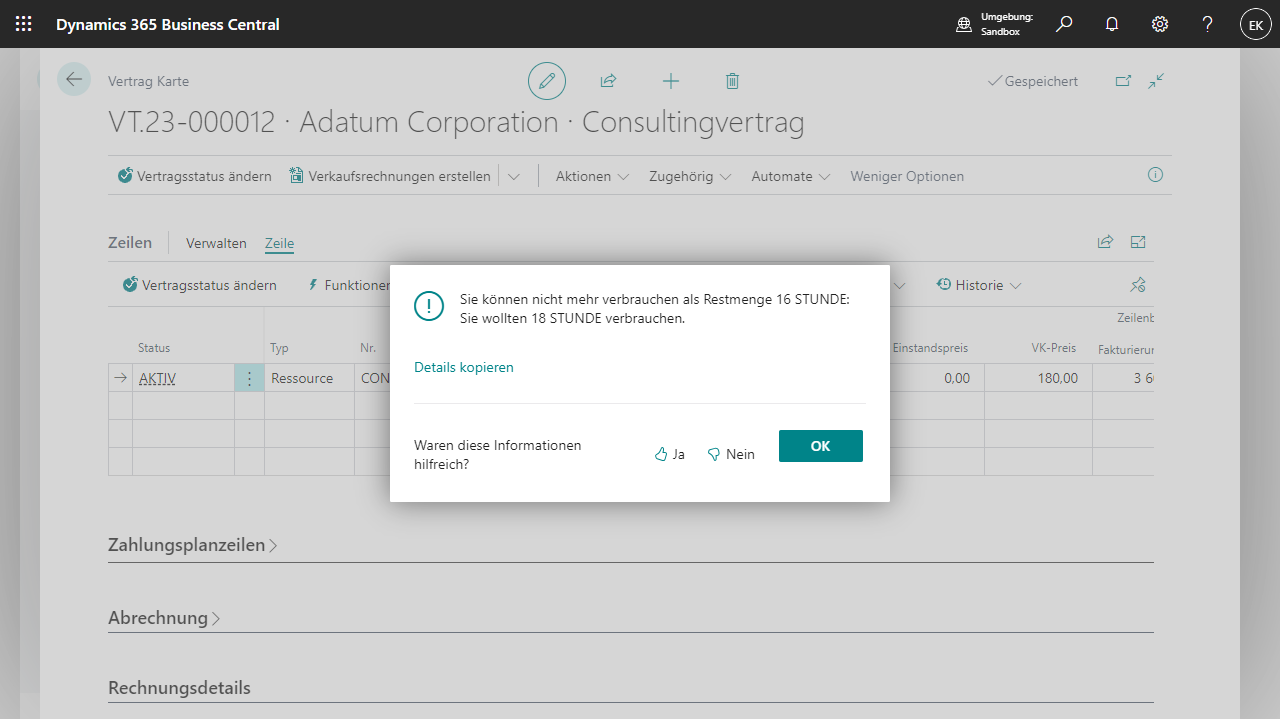Screen dimensions: 1280x720
Task: Open the help question mark
Action: pos(1208,24)
